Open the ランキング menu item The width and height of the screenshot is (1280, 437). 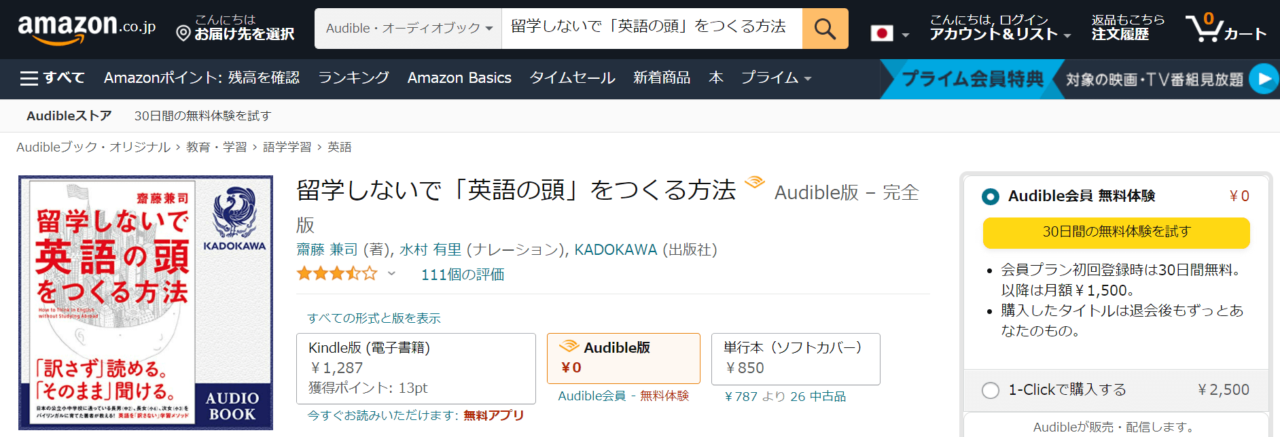(x=354, y=78)
